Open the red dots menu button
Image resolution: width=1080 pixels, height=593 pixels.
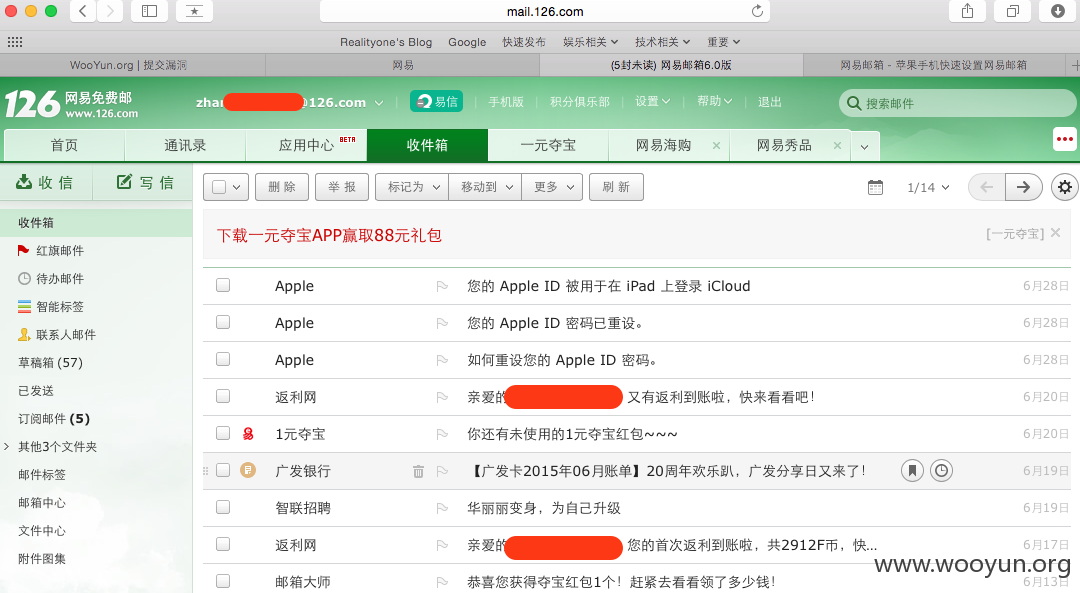pyautogui.click(x=1065, y=139)
